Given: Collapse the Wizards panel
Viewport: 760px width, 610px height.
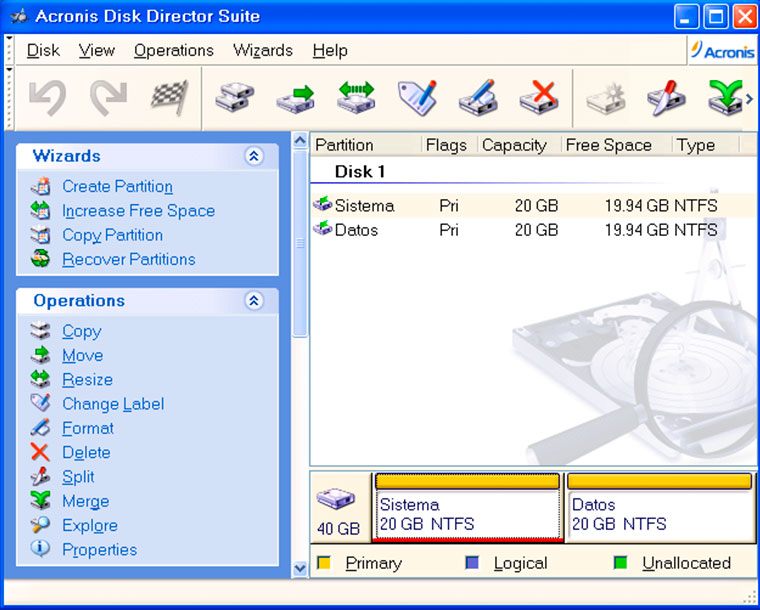Looking at the screenshot, I should pos(253,156).
